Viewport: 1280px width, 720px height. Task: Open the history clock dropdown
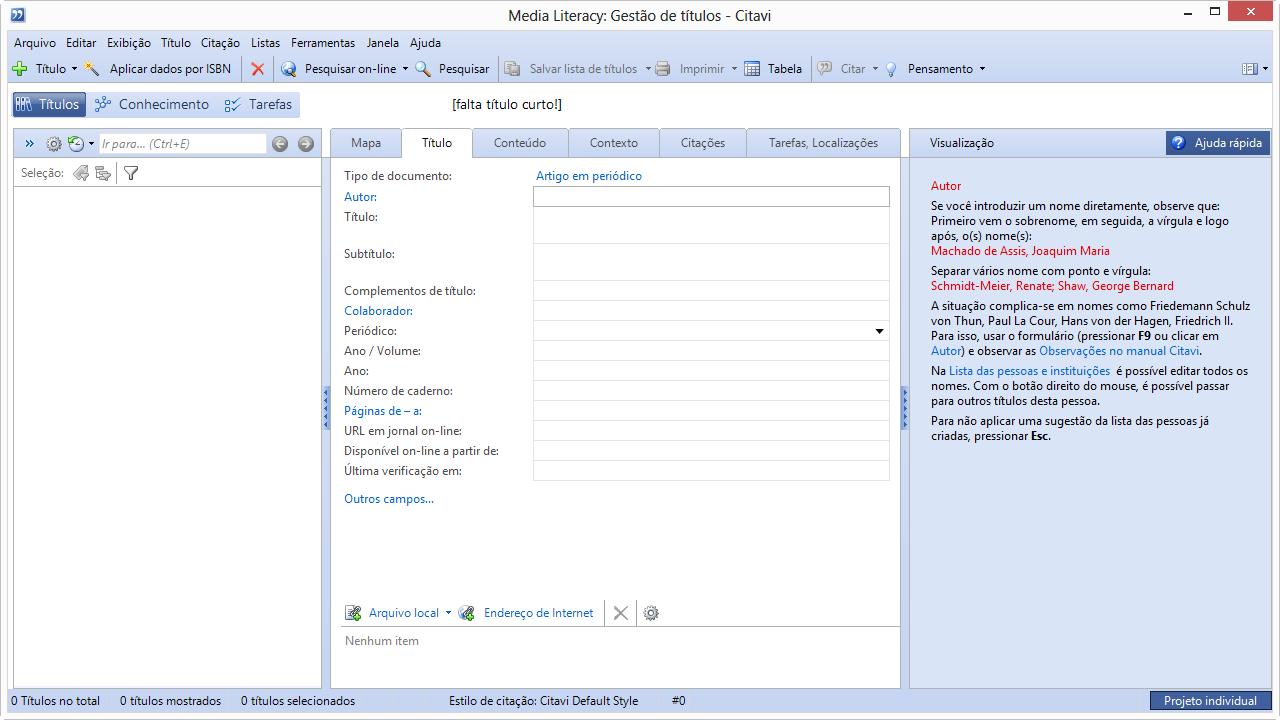pyautogui.click(x=80, y=144)
